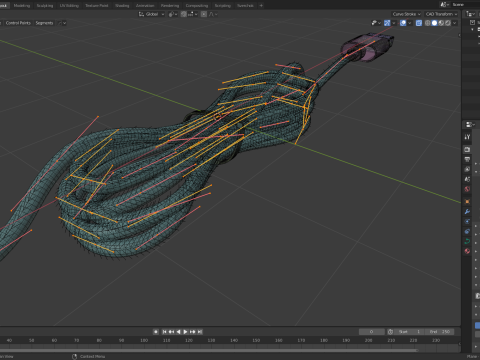Viewport: 480px width, 360px height.
Task: Select solid viewport shading
Action: 434,23
